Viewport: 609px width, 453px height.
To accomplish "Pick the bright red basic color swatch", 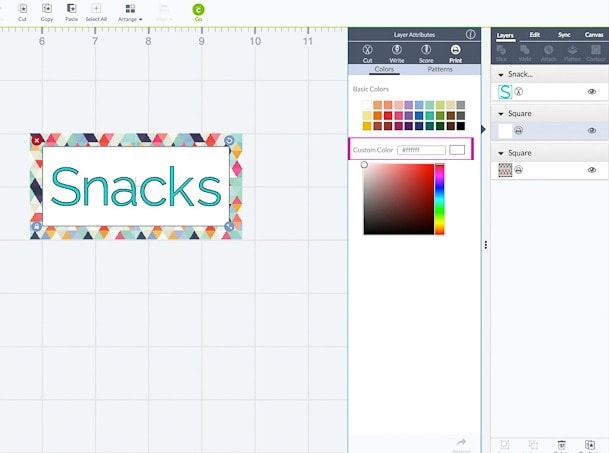I will pos(388,115).
